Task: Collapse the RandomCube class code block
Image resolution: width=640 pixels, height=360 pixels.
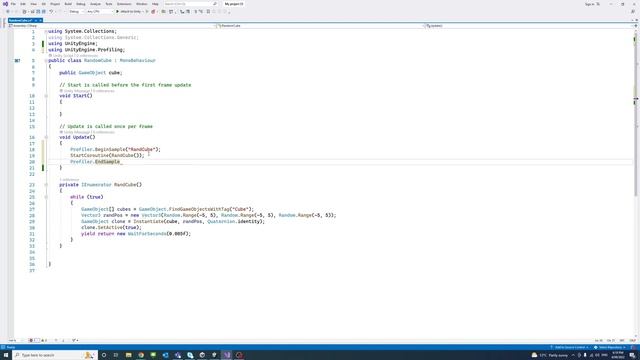Action: click(46, 60)
